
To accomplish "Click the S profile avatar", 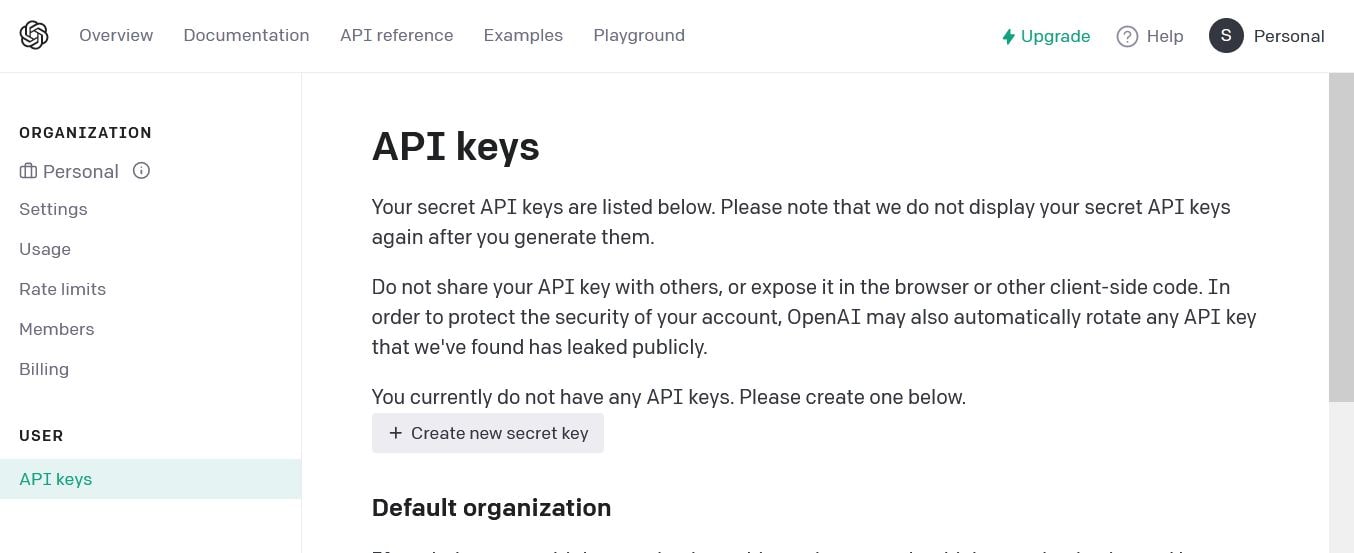I will pos(1226,36).
